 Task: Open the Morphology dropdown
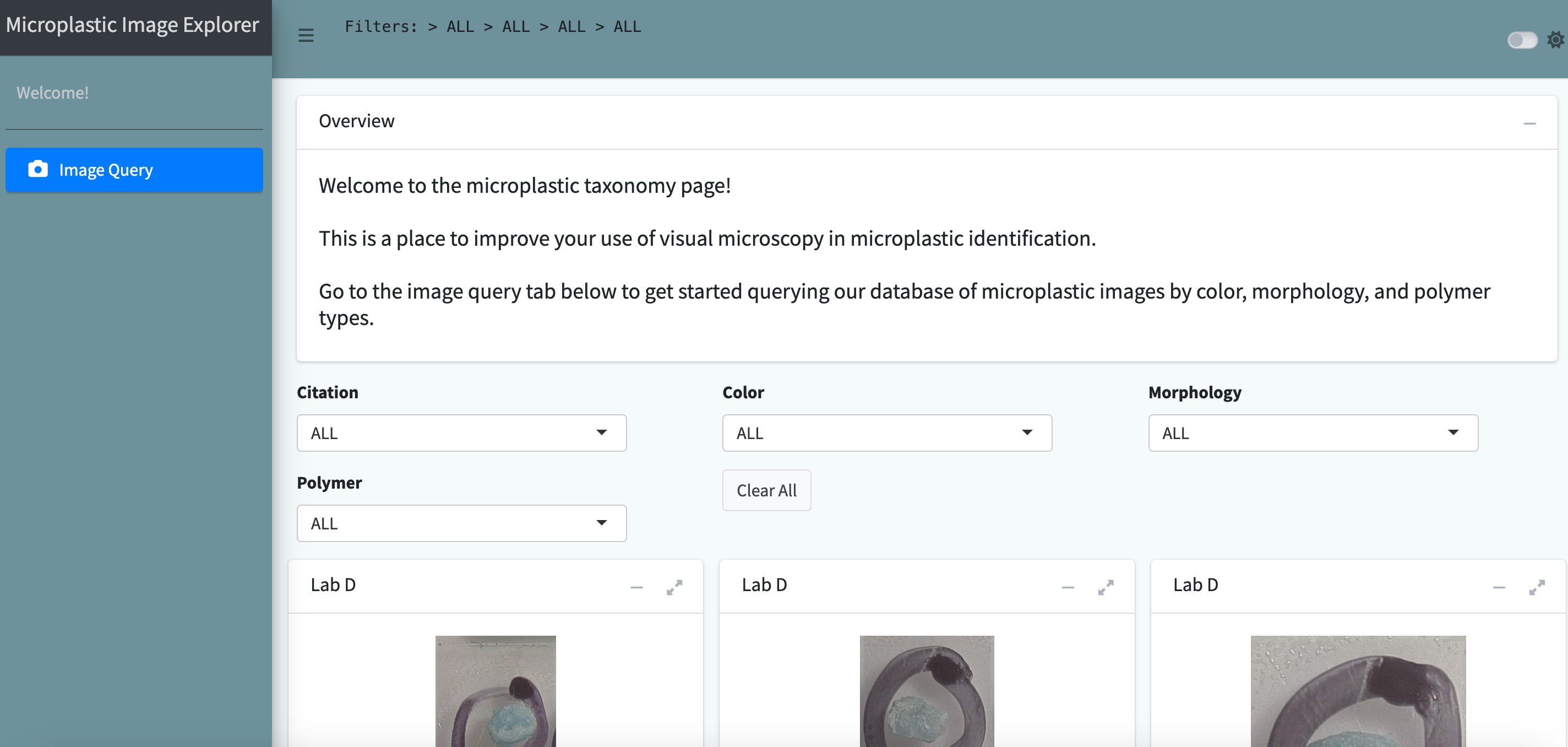(1313, 433)
